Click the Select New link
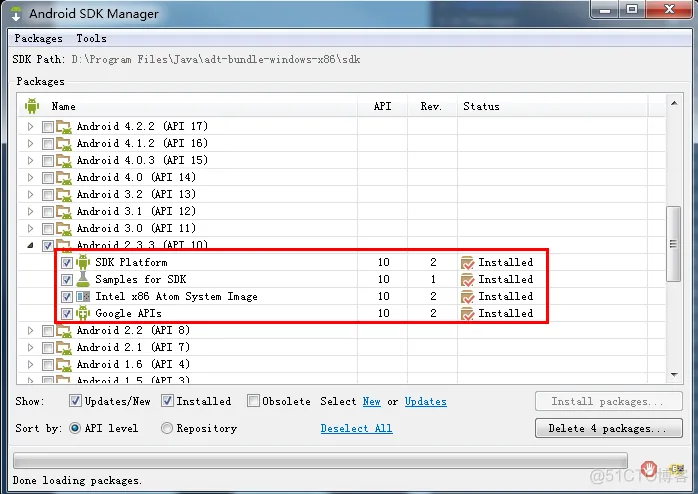This screenshot has height=494, width=698. point(372,401)
